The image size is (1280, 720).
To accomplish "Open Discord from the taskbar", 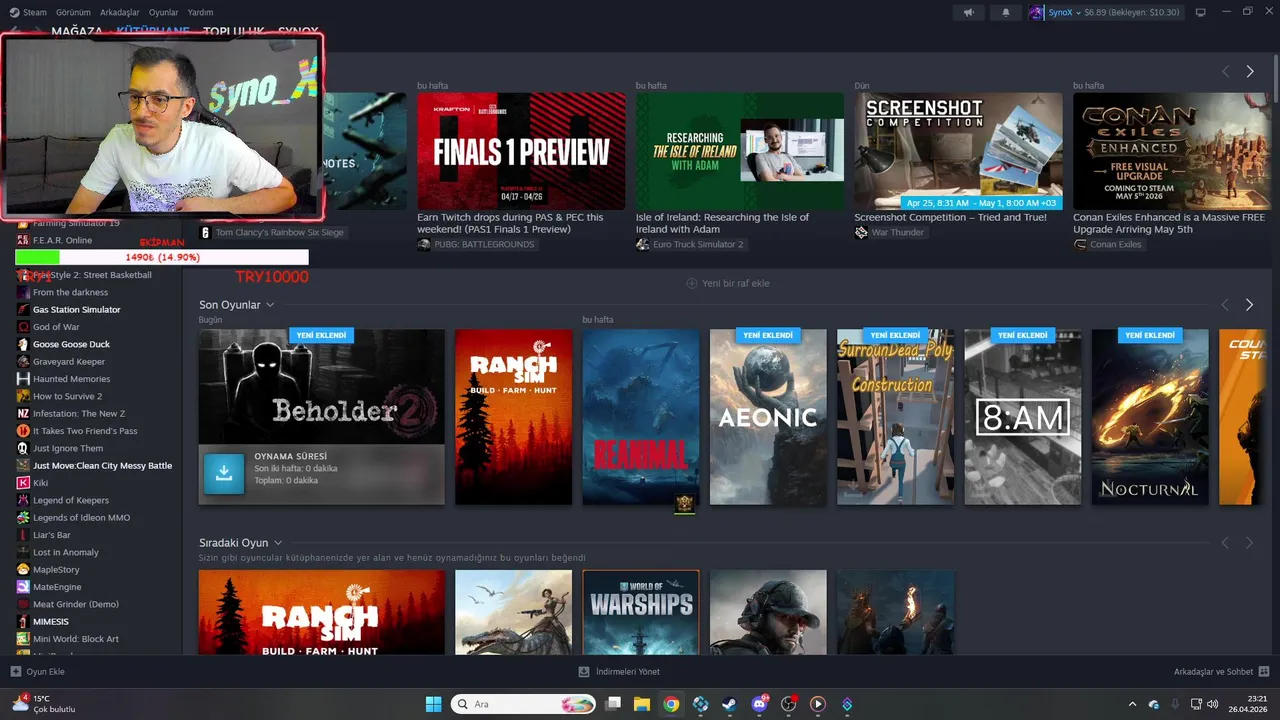I will coord(759,704).
